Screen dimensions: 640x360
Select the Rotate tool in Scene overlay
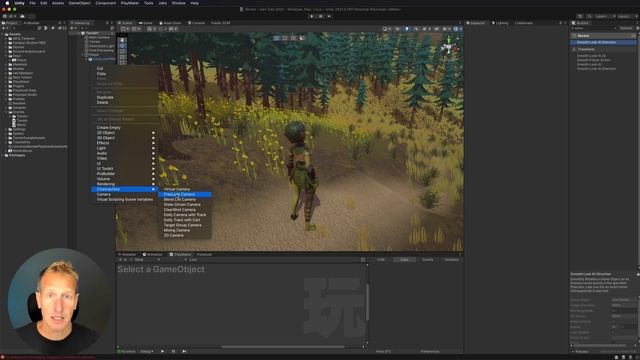(x=122, y=52)
